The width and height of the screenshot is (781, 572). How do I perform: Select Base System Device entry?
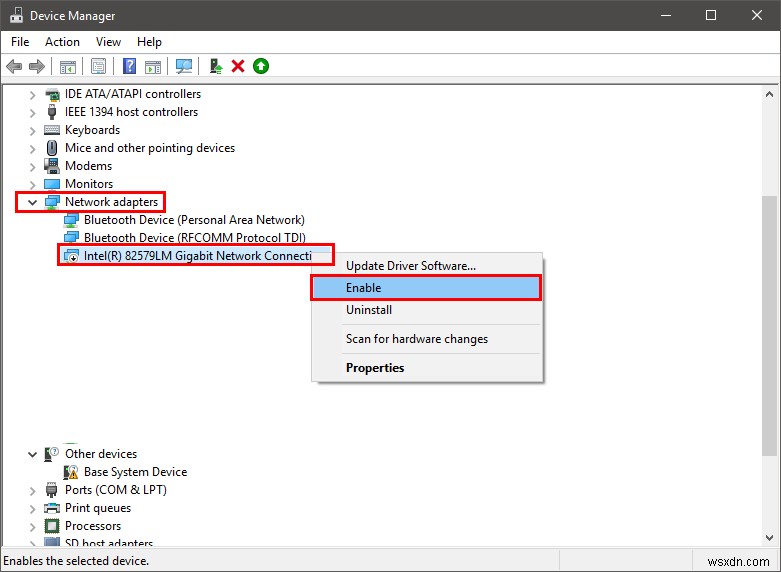135,472
